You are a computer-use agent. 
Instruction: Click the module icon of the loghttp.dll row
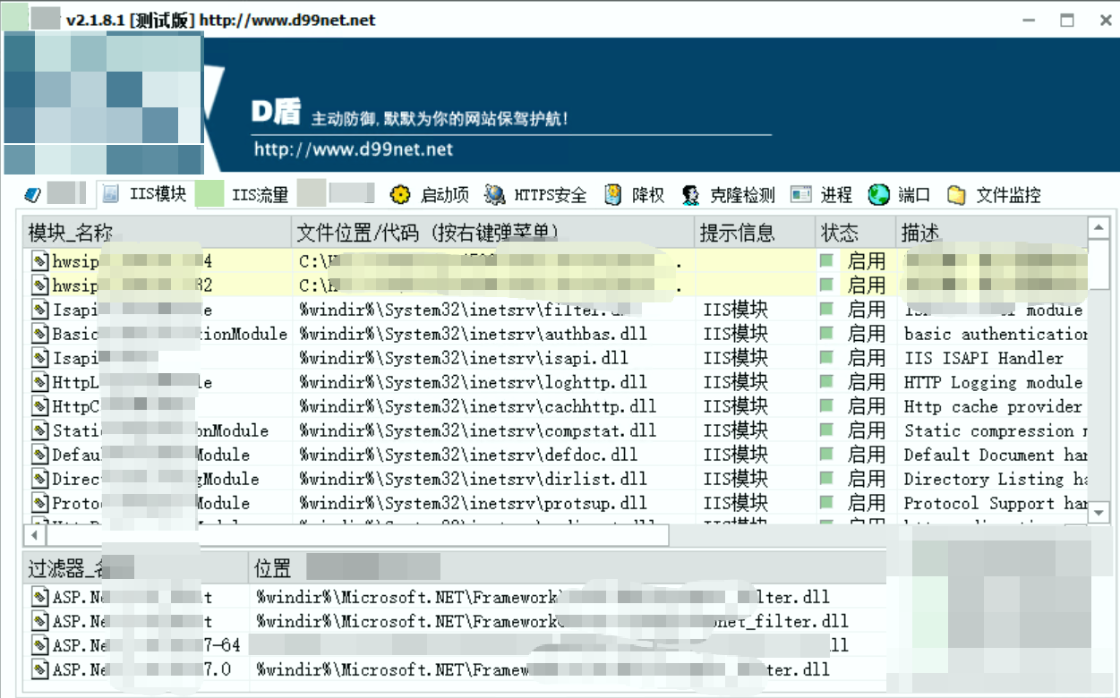40,382
